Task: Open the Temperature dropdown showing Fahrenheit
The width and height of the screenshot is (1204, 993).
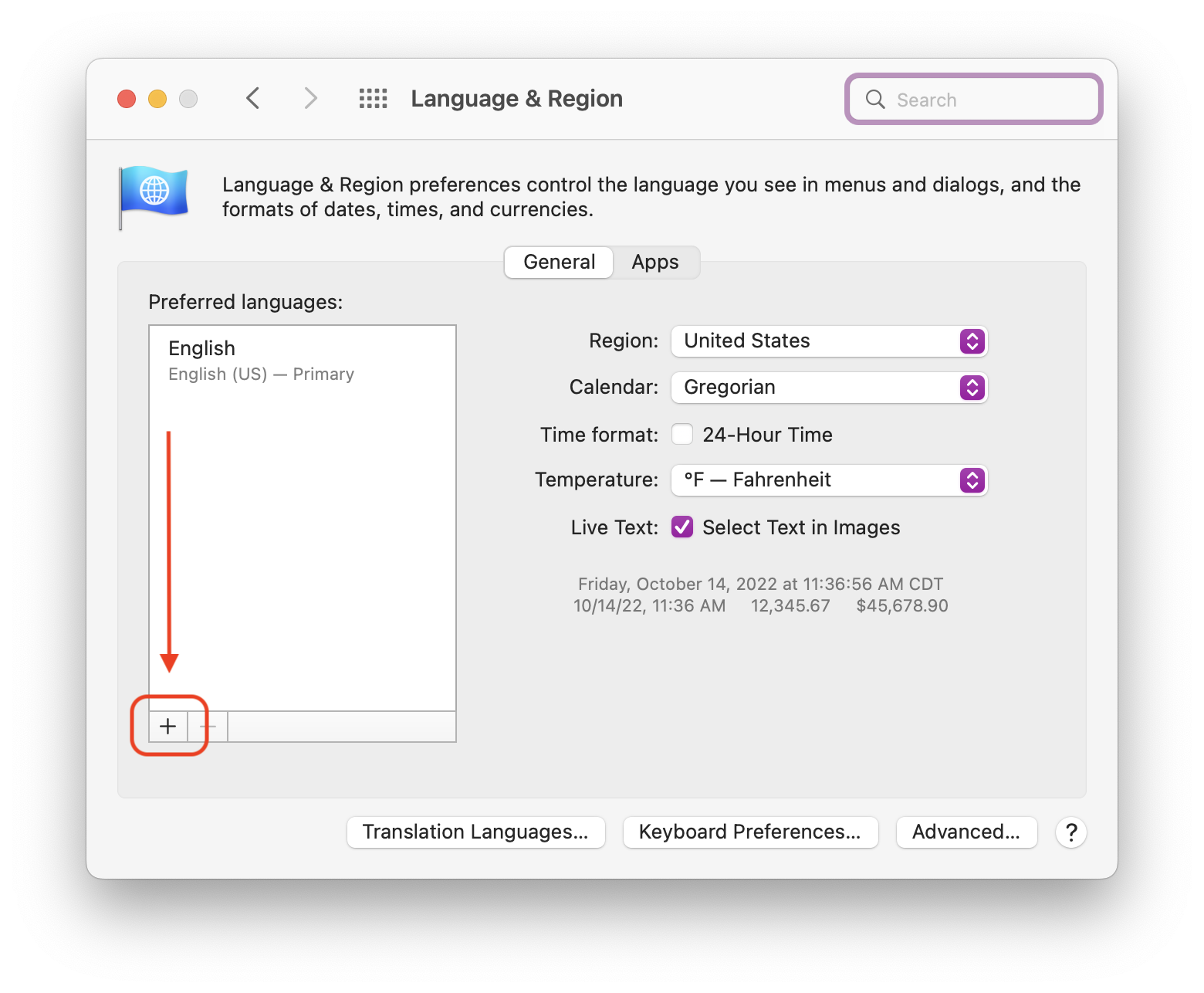Action: (x=830, y=480)
